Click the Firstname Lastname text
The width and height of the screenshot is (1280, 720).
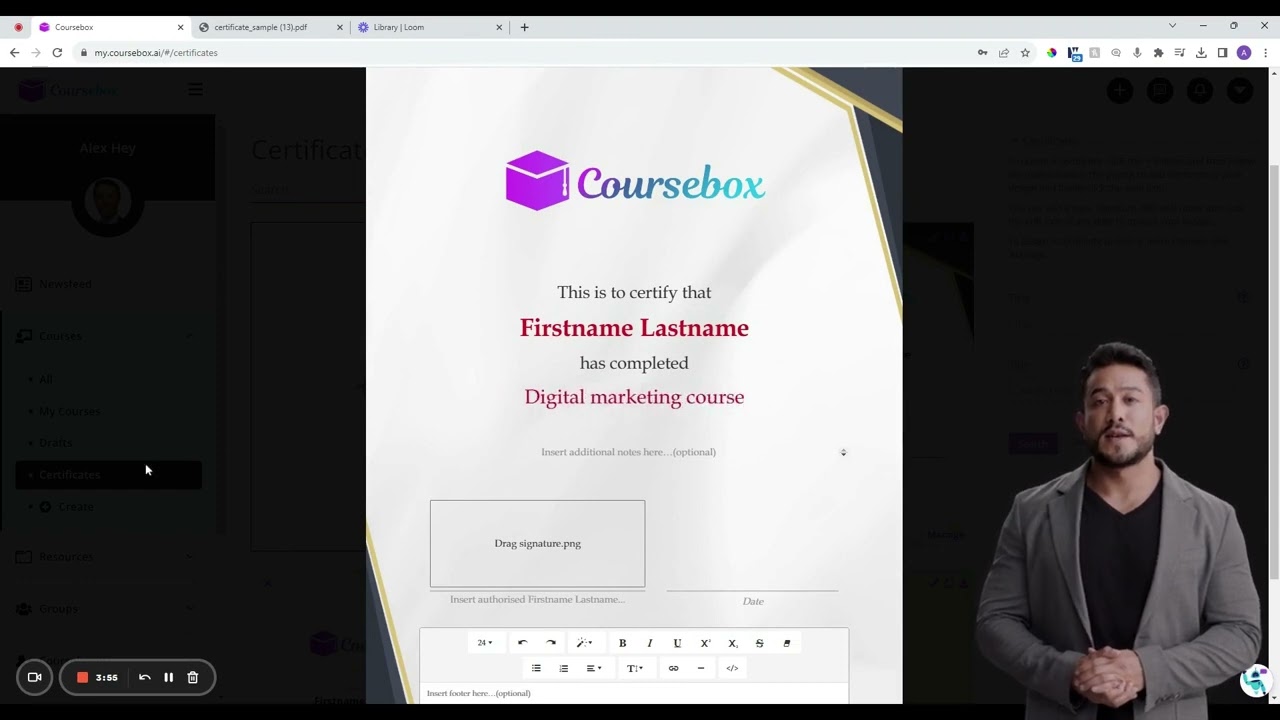pos(634,328)
